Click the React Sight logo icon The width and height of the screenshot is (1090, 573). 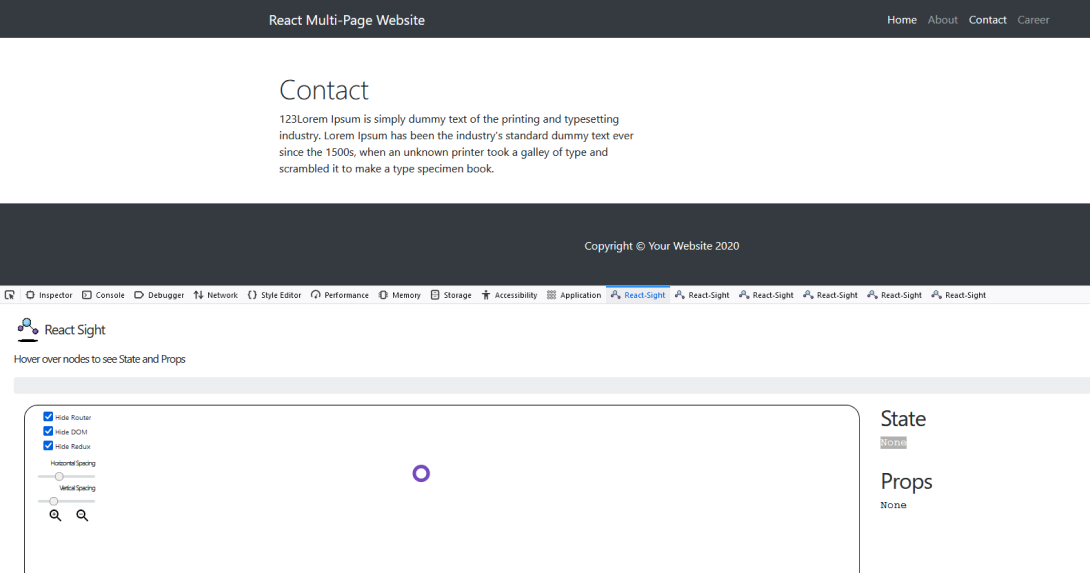coord(28,329)
